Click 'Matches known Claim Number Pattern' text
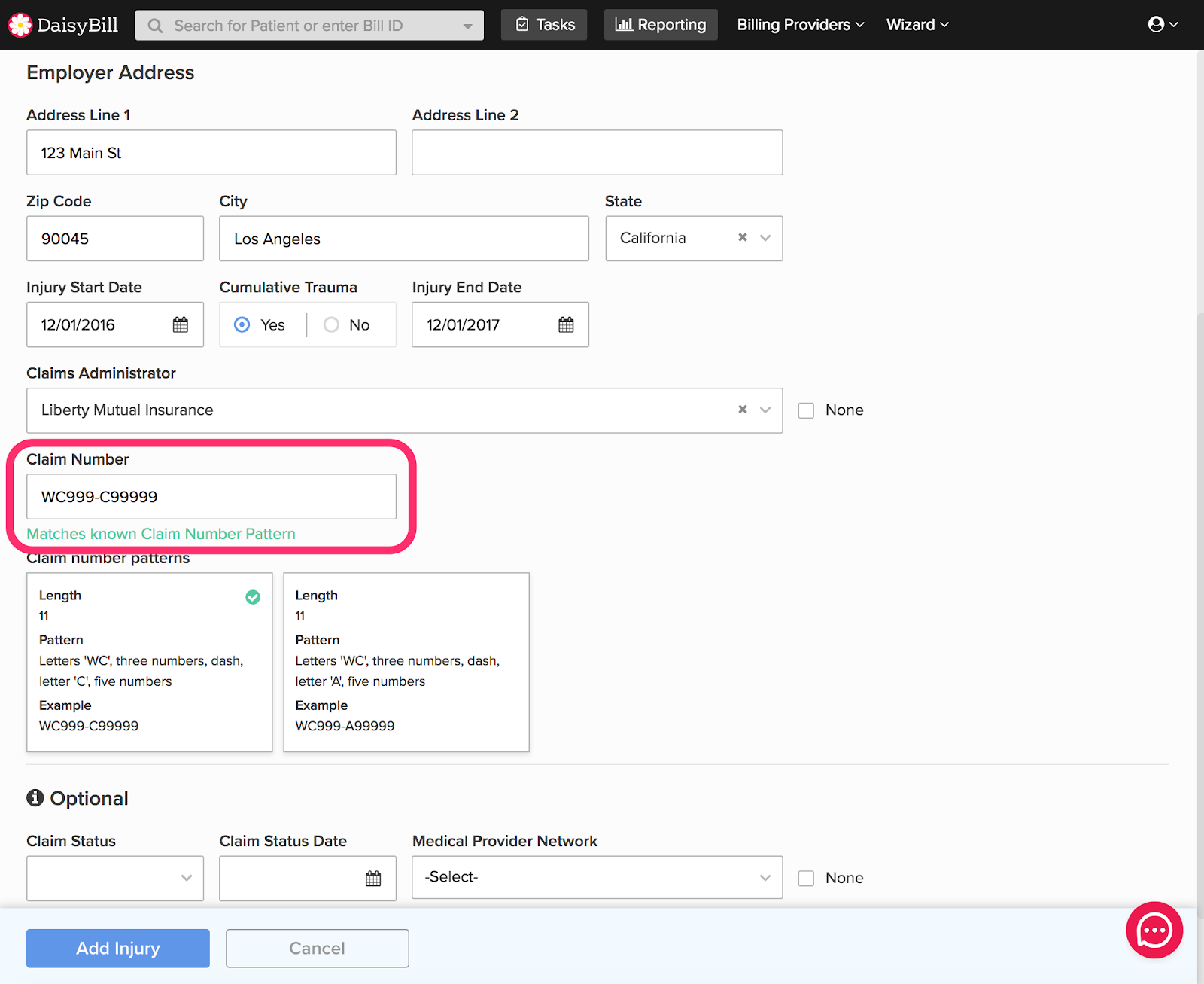Image resolution: width=1204 pixels, height=984 pixels. (161, 534)
